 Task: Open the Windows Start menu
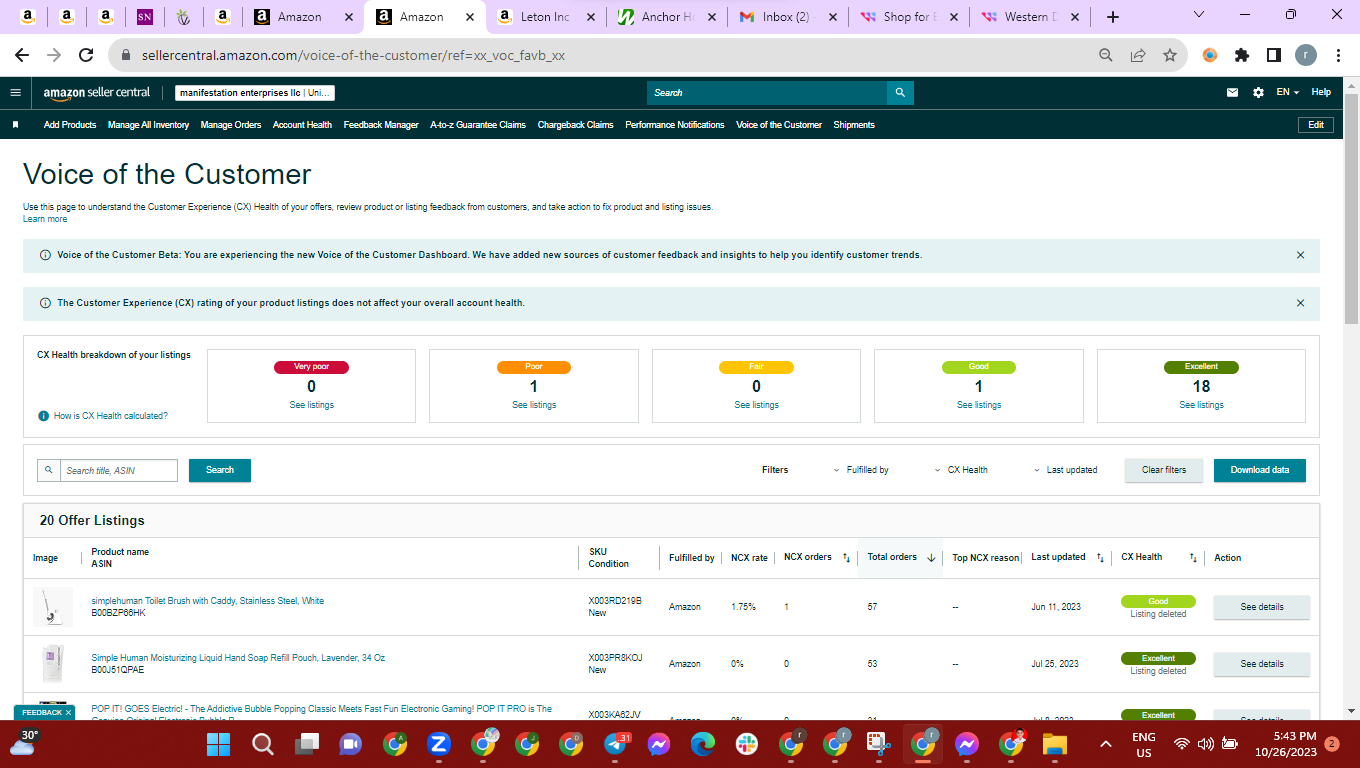pos(218,744)
